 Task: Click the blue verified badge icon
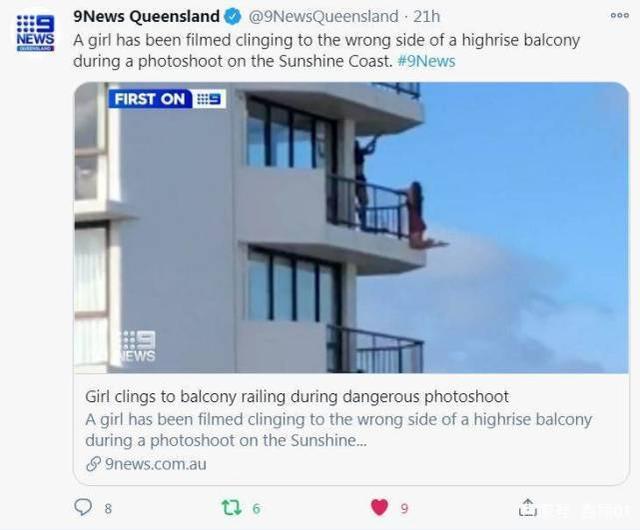[x=233, y=17]
